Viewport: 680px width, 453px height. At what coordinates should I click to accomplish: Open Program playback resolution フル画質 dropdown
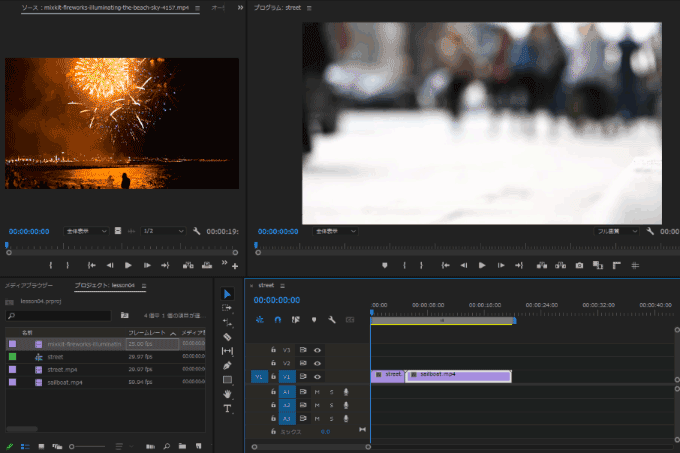[x=616, y=231]
